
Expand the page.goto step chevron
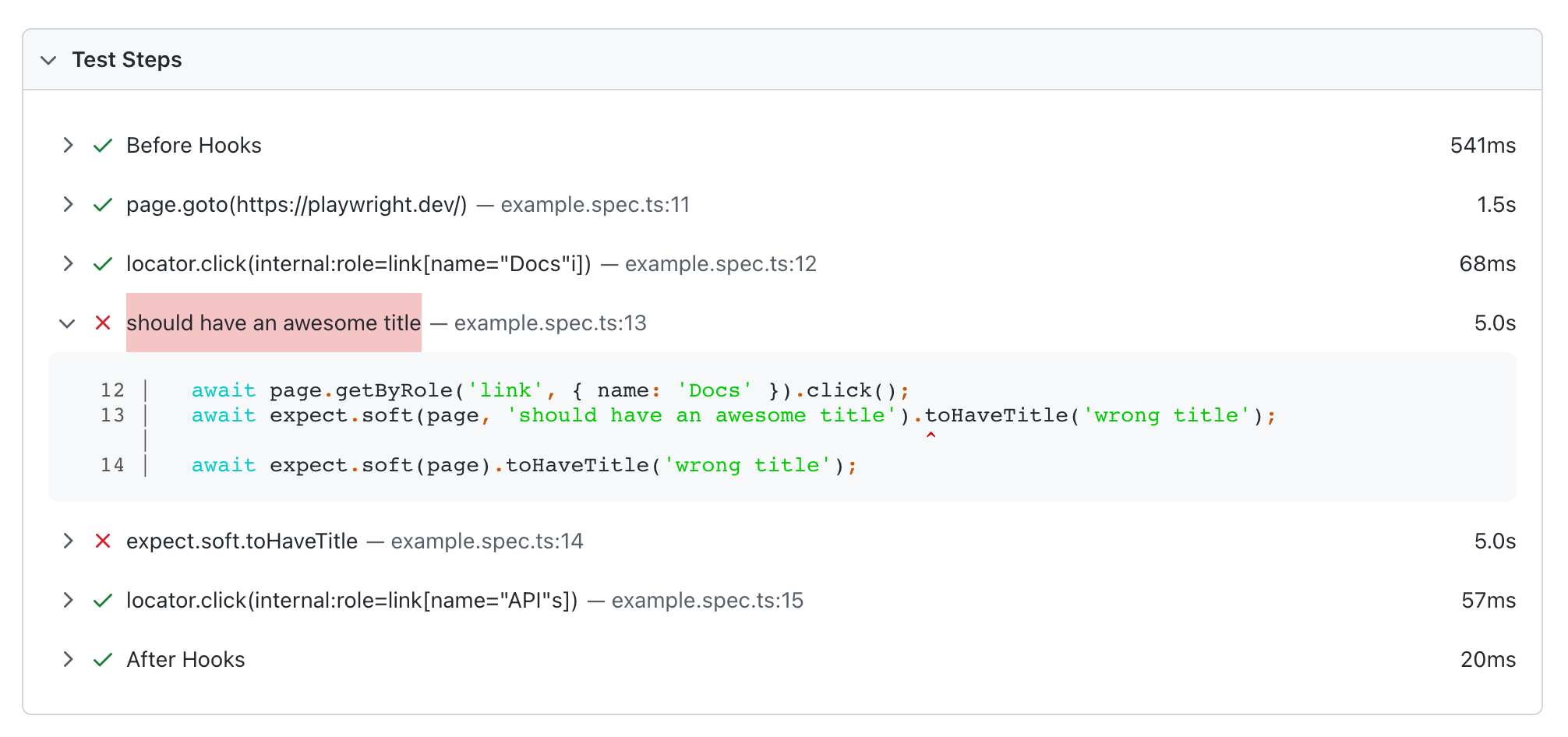point(69,205)
